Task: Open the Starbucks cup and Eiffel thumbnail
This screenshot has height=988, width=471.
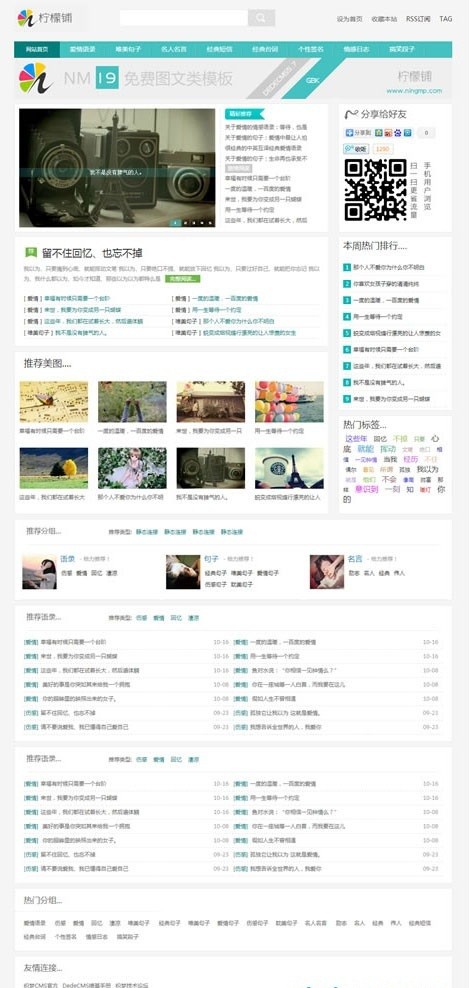Action: pyautogui.click(x=289, y=468)
